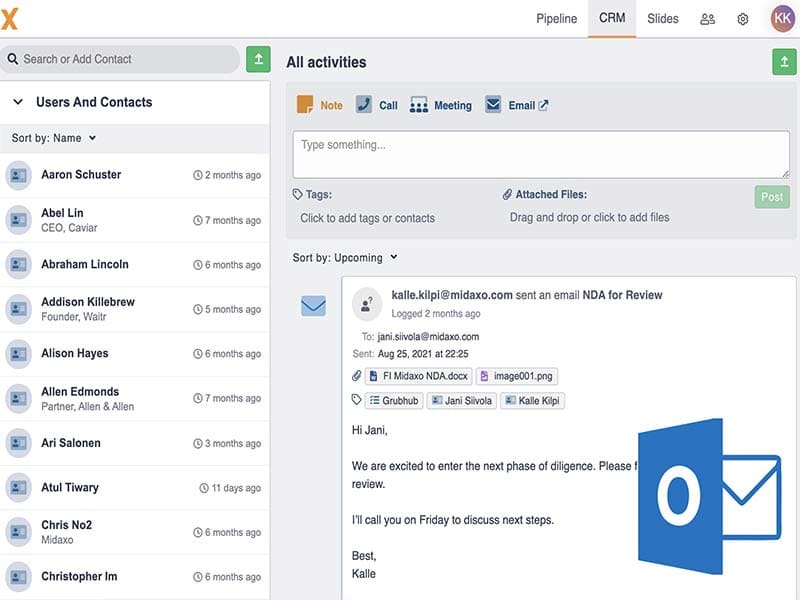Click Atul Tiwary's contact card icon
800x600 pixels.
pyautogui.click(x=18, y=487)
